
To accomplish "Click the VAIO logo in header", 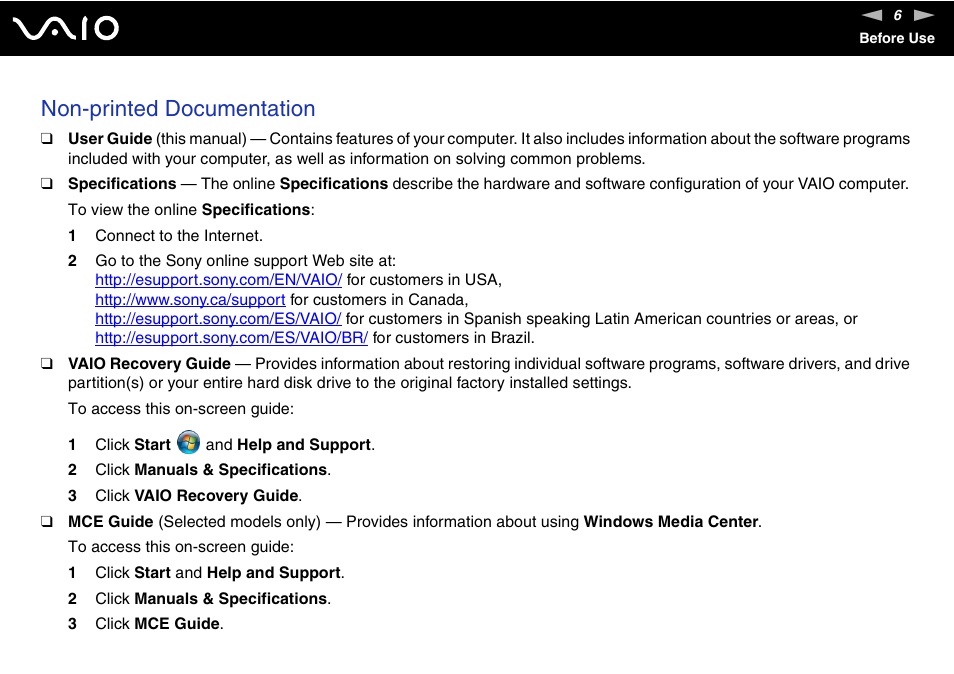I will click(x=66, y=28).
